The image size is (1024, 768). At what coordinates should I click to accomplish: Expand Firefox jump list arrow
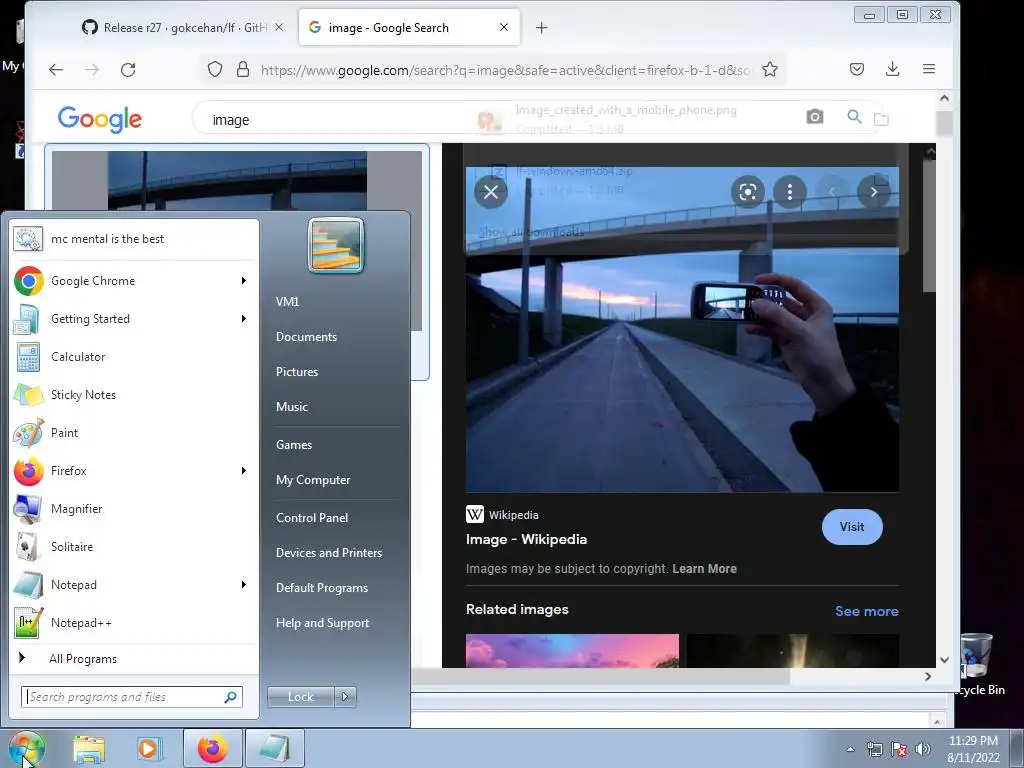pyautogui.click(x=244, y=471)
